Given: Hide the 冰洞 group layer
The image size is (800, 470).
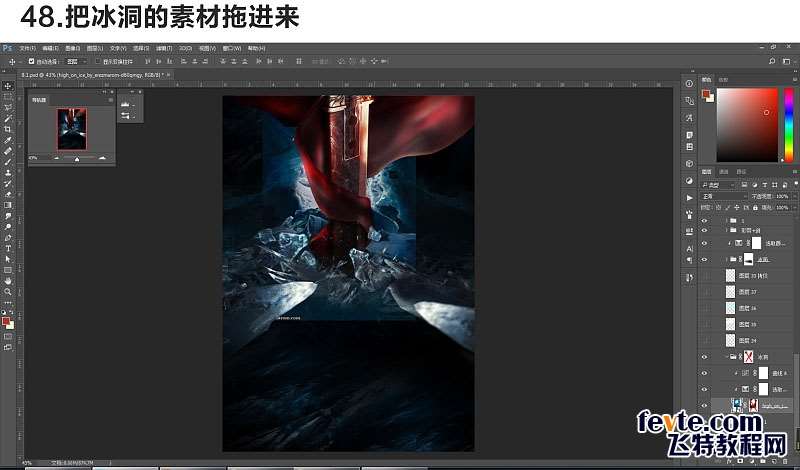Looking at the screenshot, I should [x=705, y=357].
